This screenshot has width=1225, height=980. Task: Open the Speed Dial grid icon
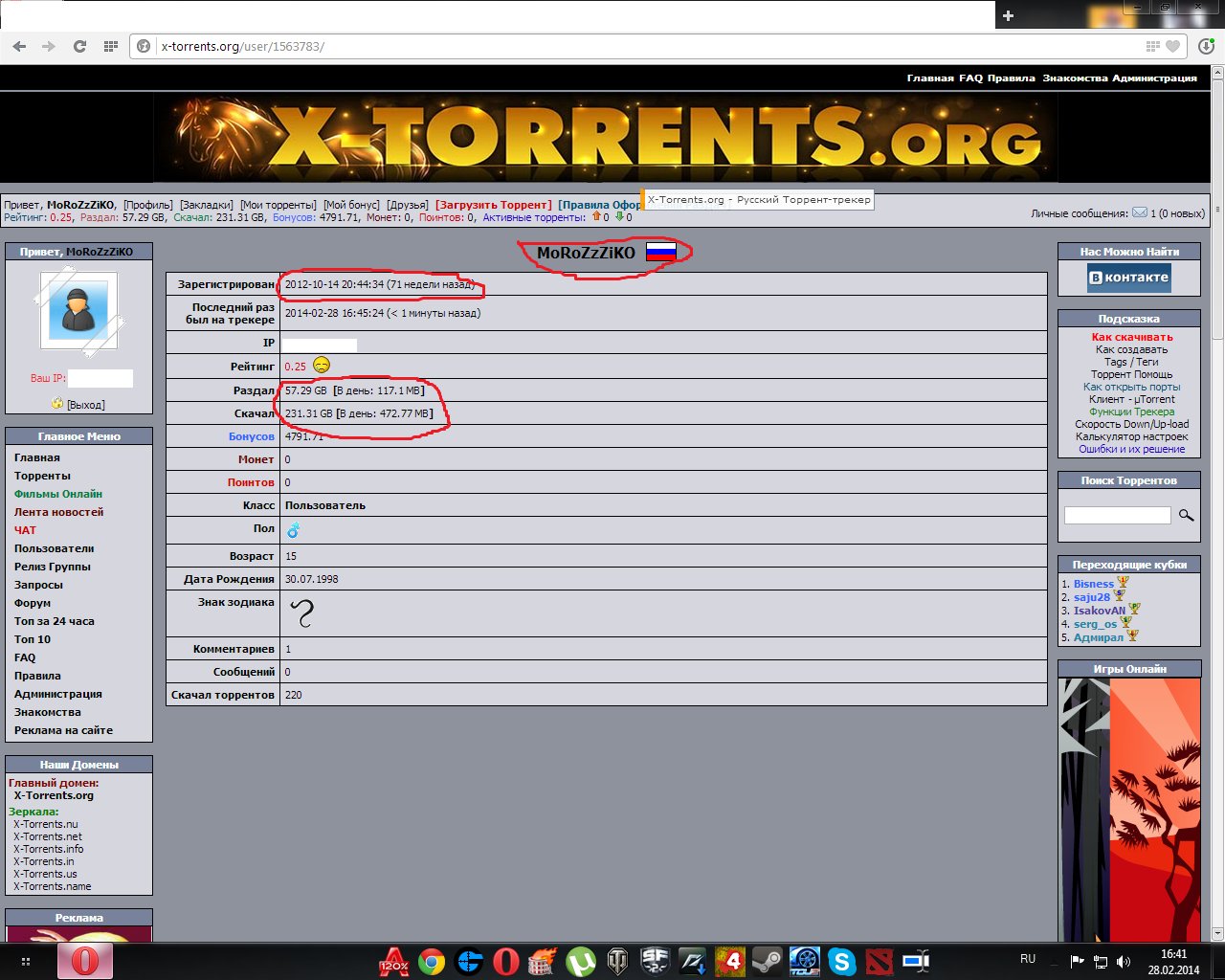(110, 46)
